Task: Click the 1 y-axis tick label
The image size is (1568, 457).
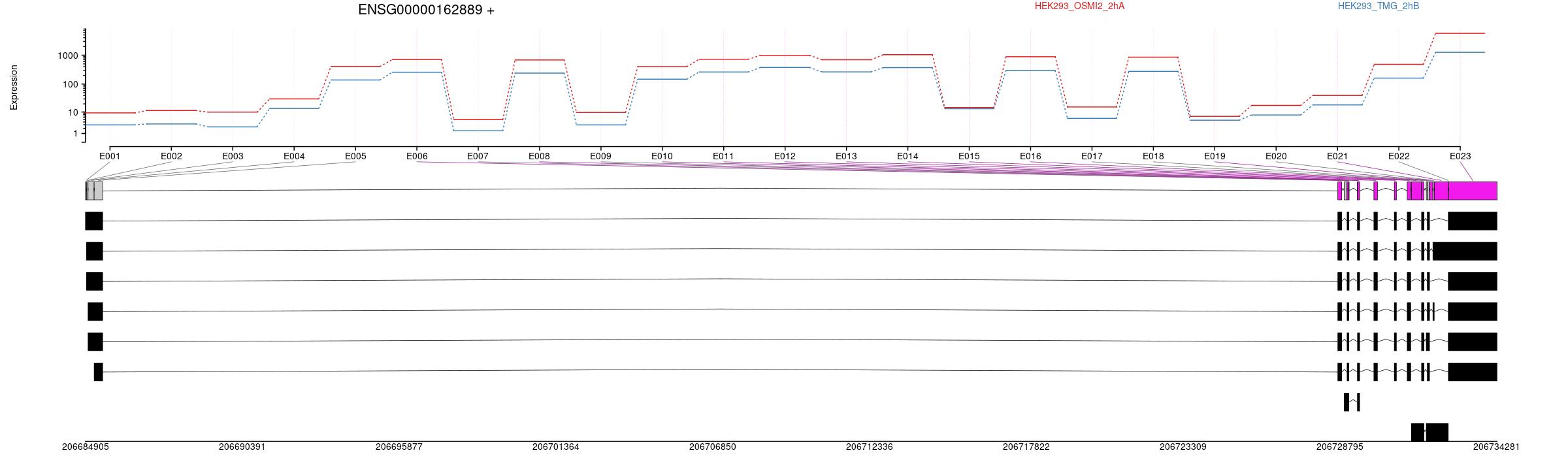Action: click(76, 134)
